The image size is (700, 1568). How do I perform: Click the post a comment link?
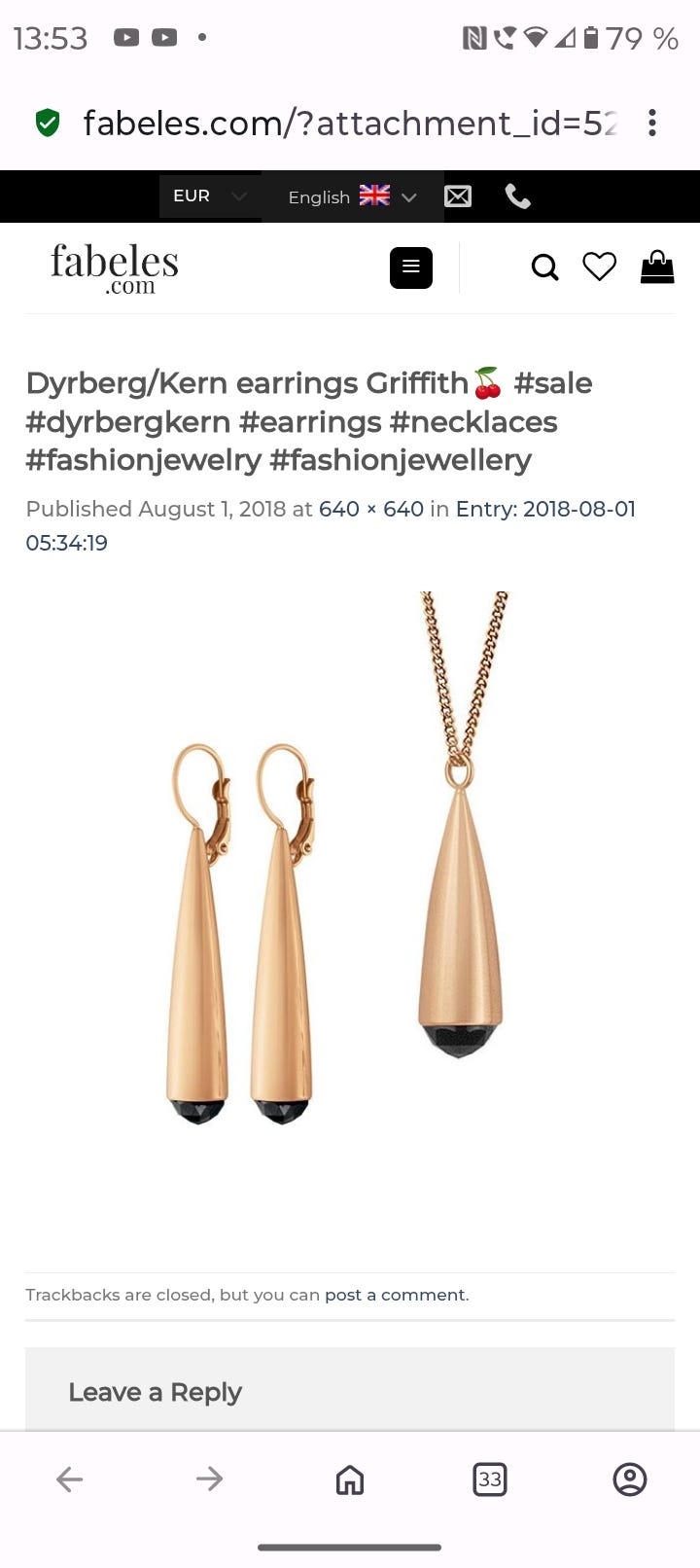coord(395,1295)
